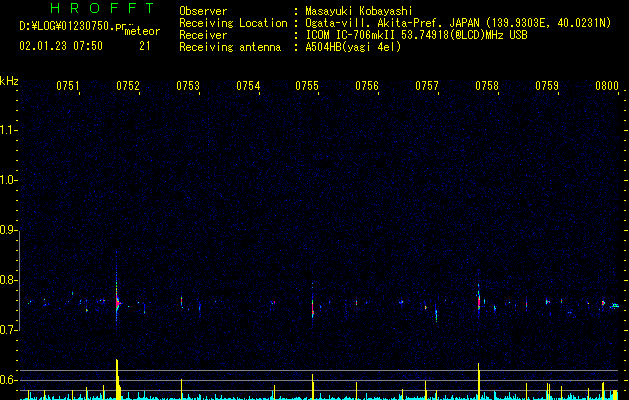The width and height of the screenshot is (629, 400).
Task: Click the 0.9 kHz axis label
Action: click(9, 230)
